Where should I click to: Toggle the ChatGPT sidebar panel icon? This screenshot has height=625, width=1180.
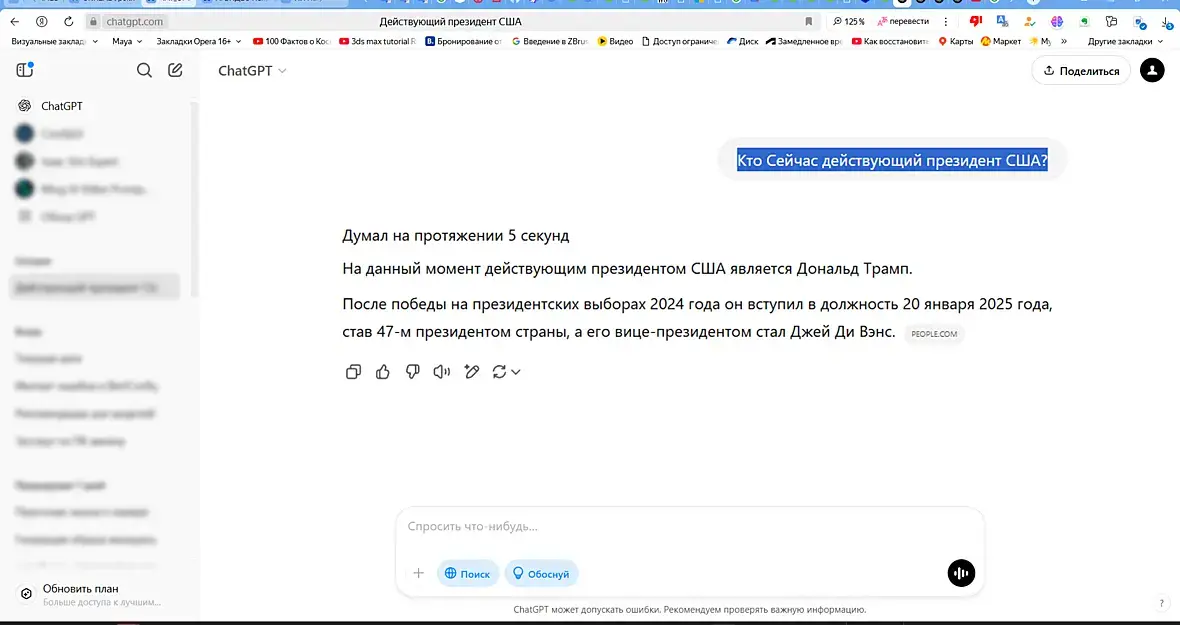[24, 70]
